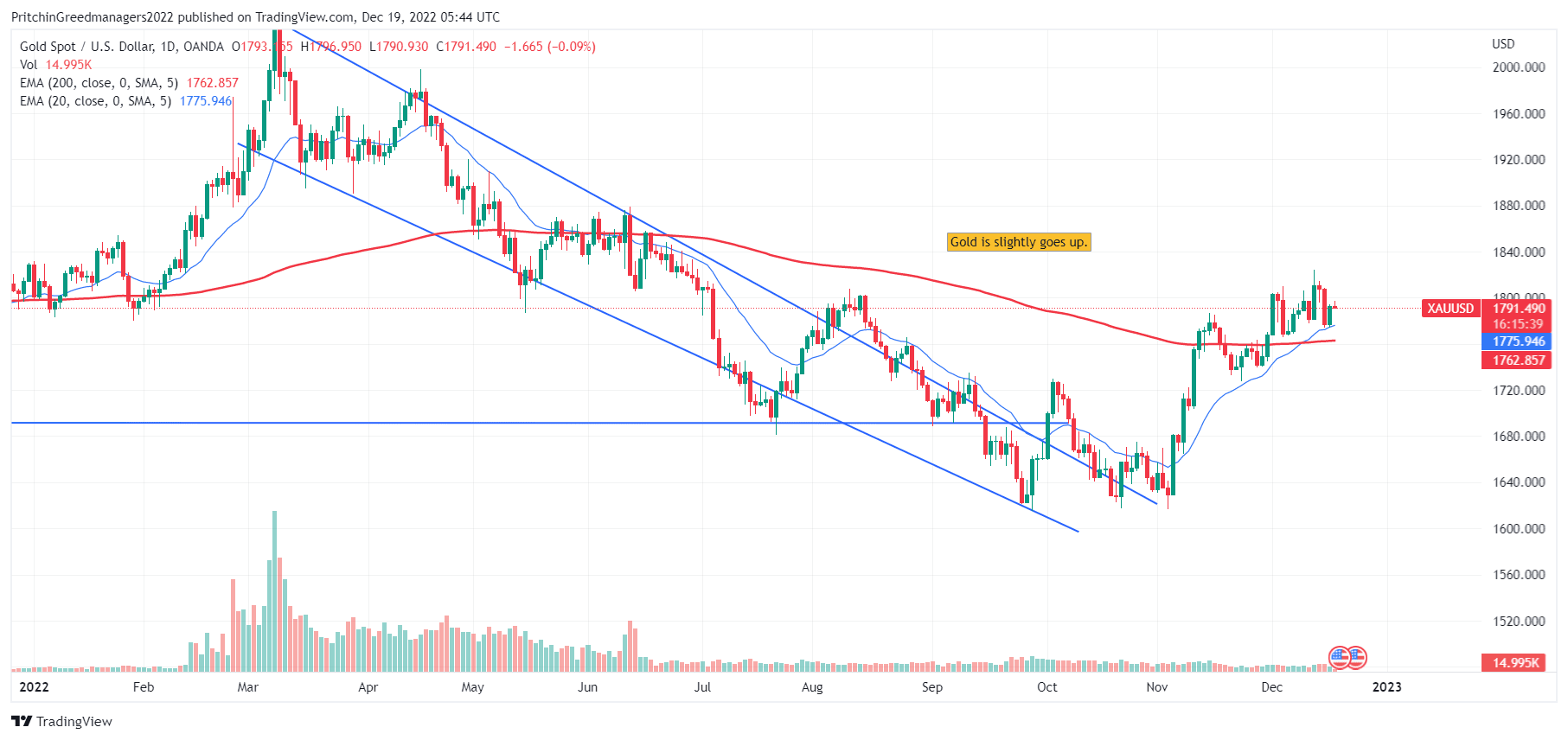Viewport: 1568px width, 740px height.
Task: Click the 2023 year label on time axis
Action: coord(1387,687)
